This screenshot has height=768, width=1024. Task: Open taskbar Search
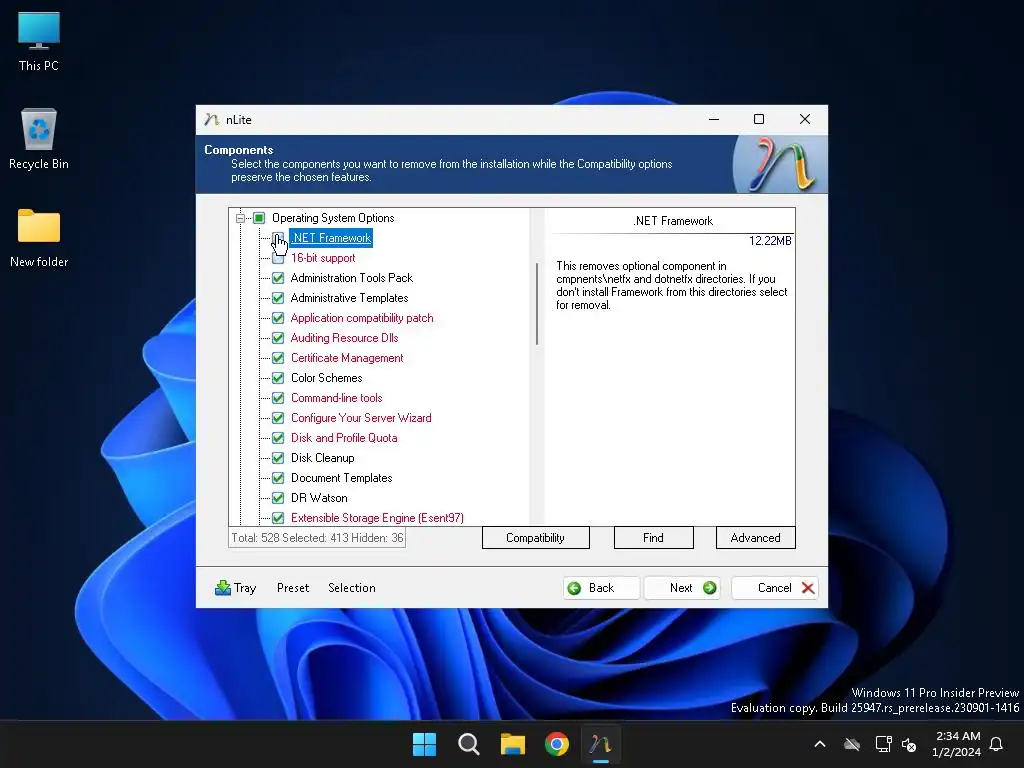(x=468, y=744)
